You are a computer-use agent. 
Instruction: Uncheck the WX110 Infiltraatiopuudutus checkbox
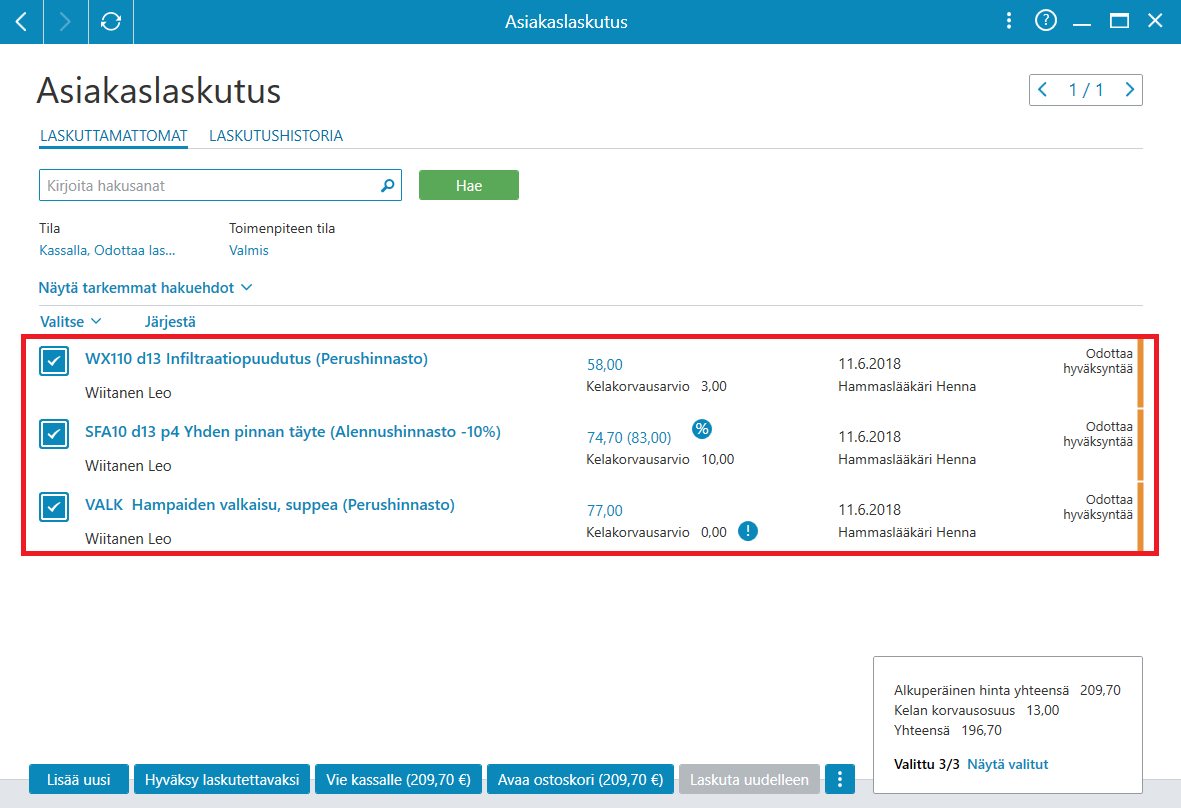(x=54, y=361)
